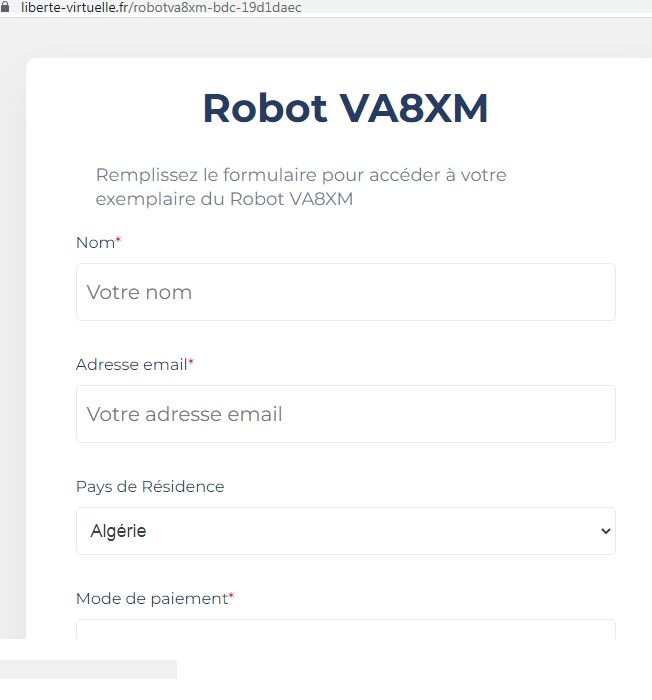
Task: Click the gray status bar at the bottom left
Action: [88, 669]
